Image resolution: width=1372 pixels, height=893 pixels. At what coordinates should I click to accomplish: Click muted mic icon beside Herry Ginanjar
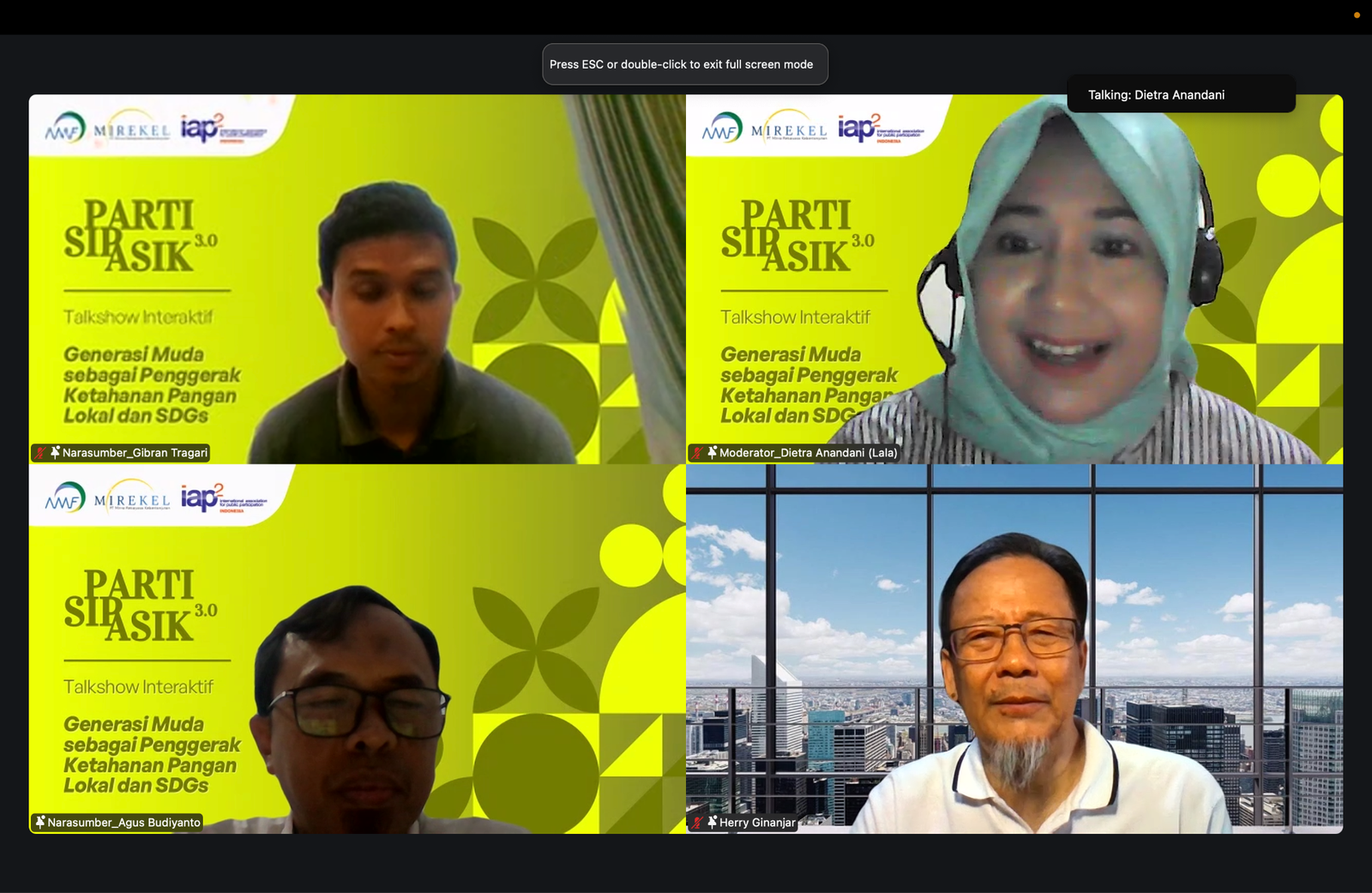click(x=698, y=823)
